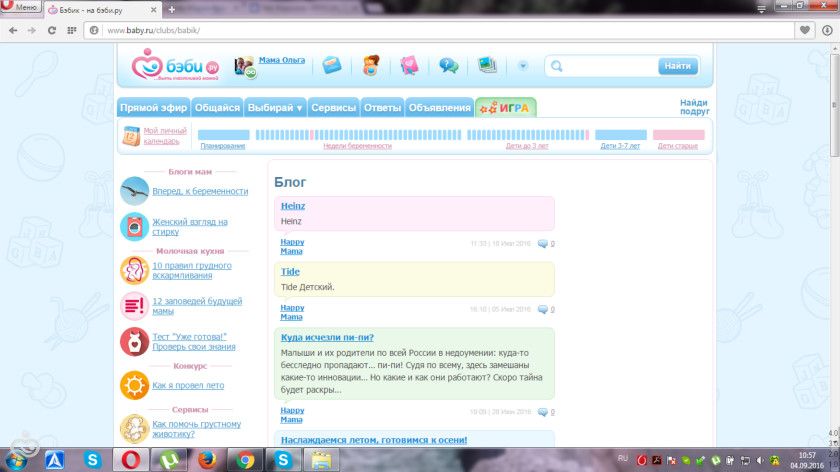Click the Дети до 3 лет timeline bar
Viewport: 840px width, 472px height.
point(528,135)
